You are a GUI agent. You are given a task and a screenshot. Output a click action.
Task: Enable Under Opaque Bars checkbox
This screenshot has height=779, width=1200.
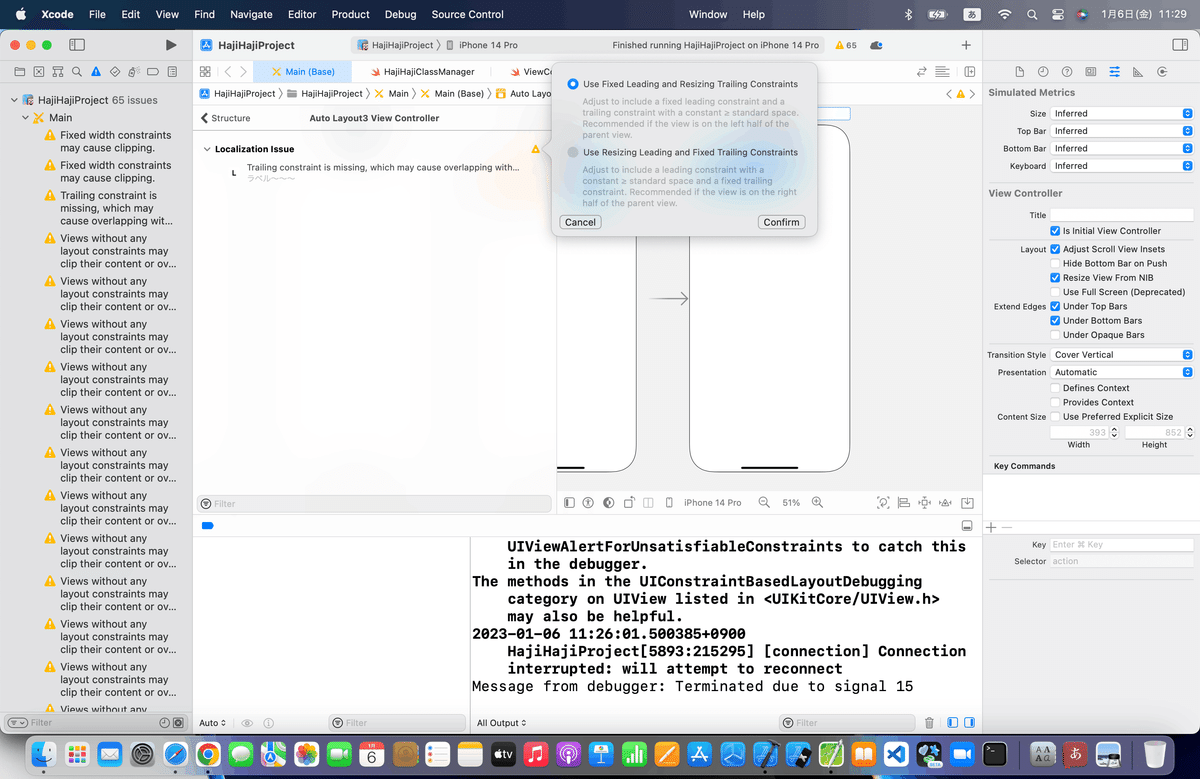pyautogui.click(x=1055, y=335)
